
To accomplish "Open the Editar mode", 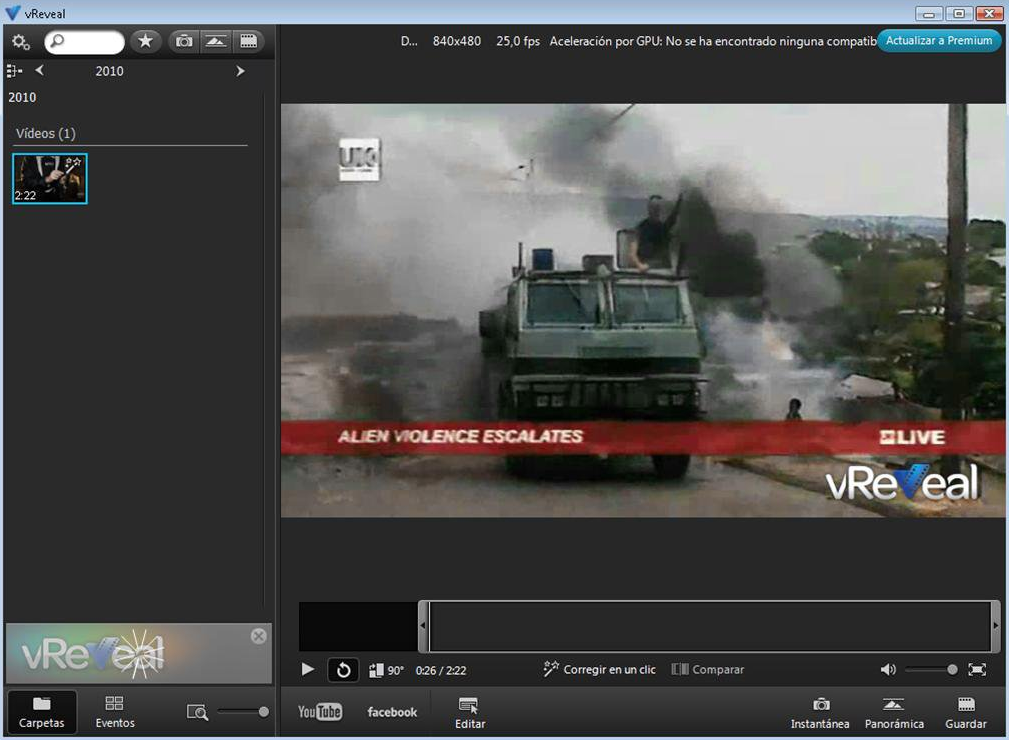I will [x=470, y=713].
